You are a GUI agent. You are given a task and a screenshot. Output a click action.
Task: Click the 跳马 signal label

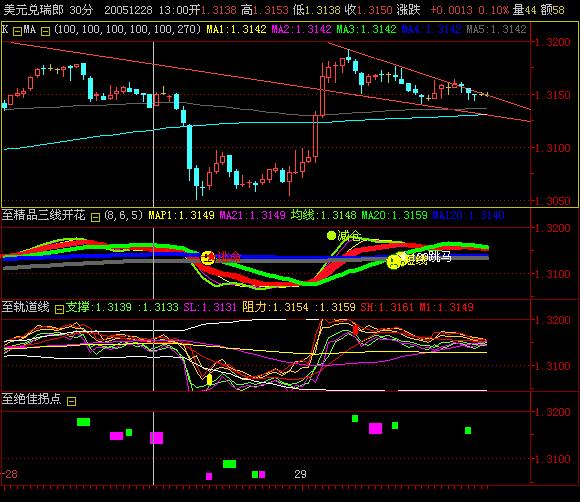(440, 257)
